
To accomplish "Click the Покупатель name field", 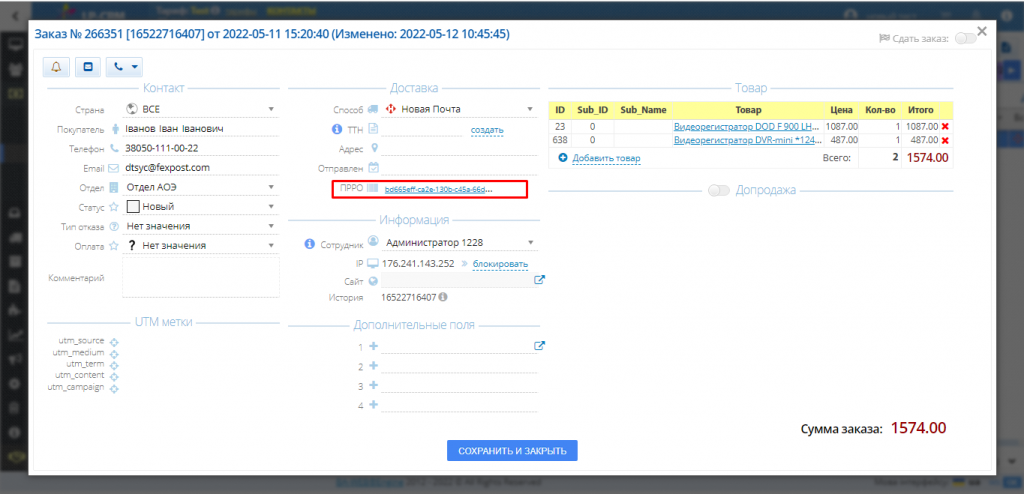I will [x=200, y=129].
